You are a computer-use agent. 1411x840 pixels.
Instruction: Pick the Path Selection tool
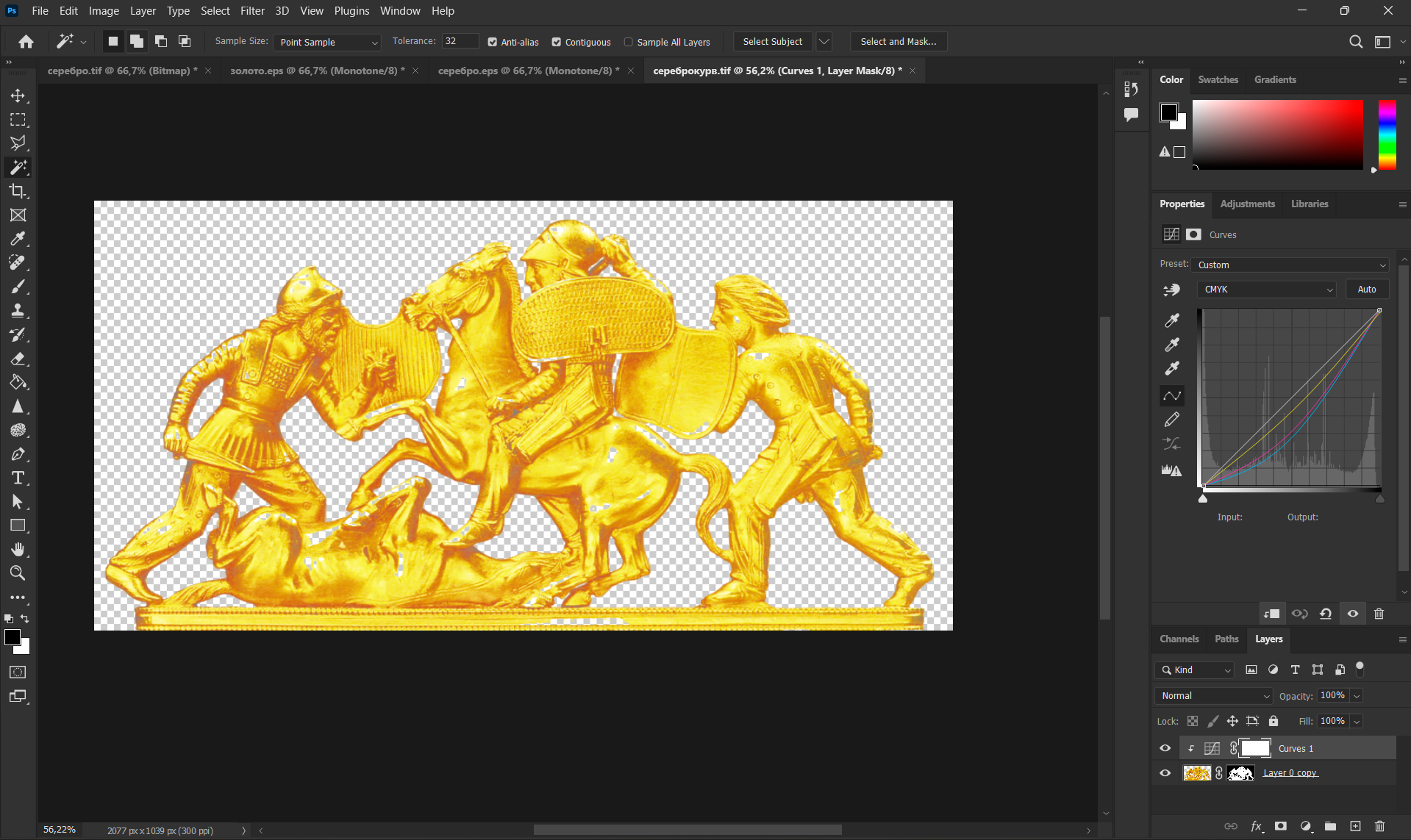(x=18, y=502)
